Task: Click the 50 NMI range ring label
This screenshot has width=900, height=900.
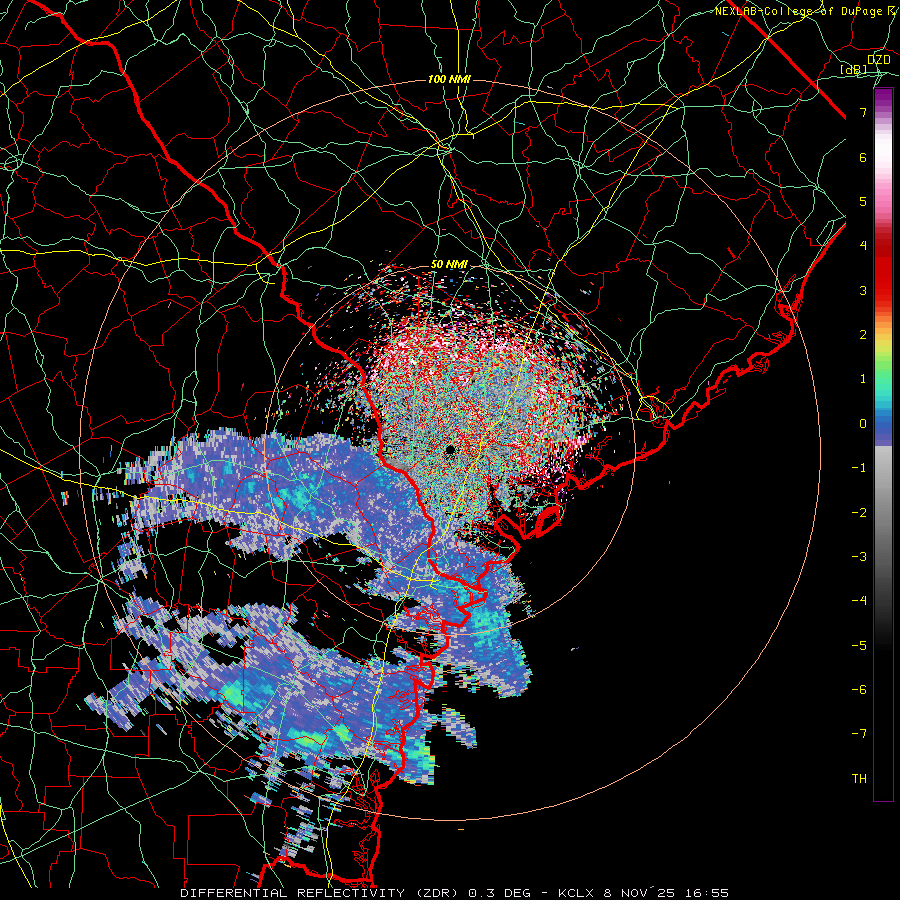Action: [x=449, y=265]
